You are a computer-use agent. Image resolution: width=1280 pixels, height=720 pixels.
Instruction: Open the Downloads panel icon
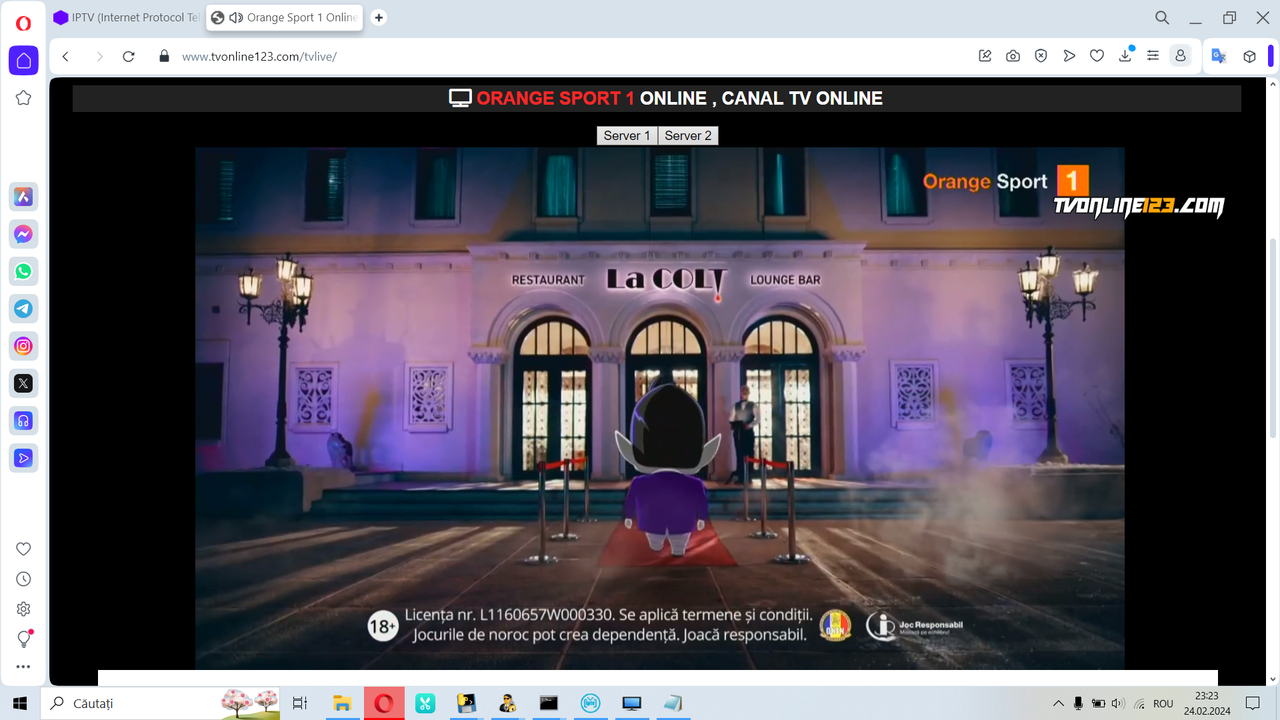(x=1125, y=56)
